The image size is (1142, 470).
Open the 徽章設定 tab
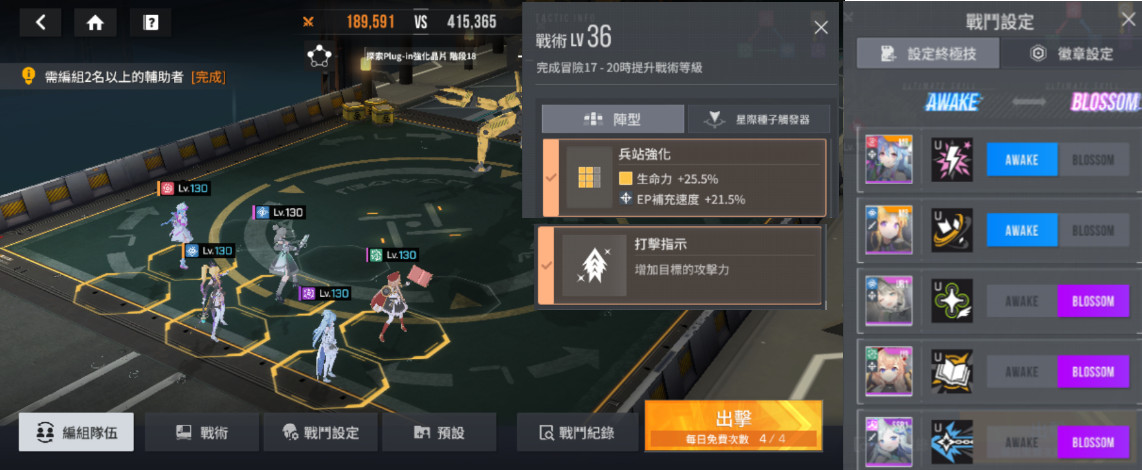pos(1071,54)
